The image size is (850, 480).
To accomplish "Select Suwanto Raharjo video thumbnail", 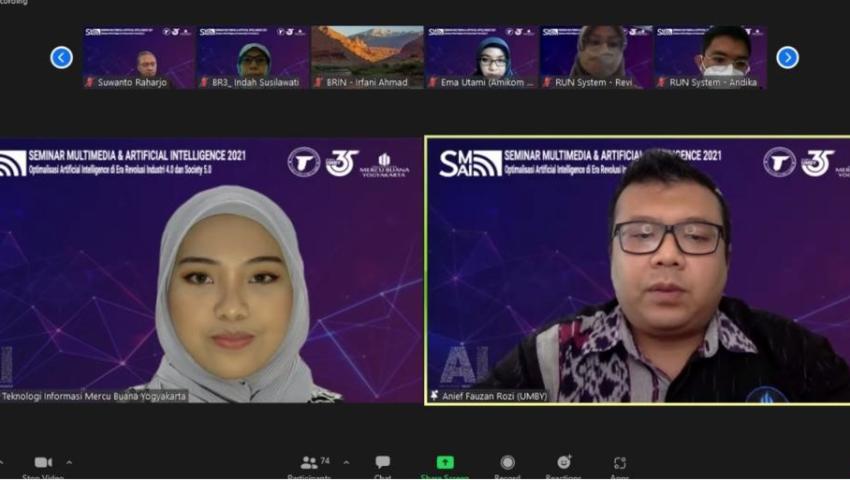I will 139,57.
